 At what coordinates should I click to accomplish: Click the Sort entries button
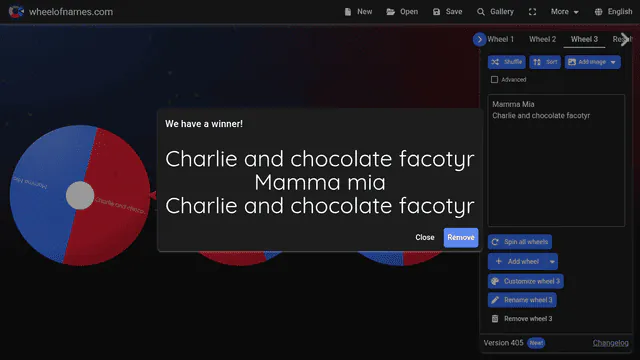545,62
